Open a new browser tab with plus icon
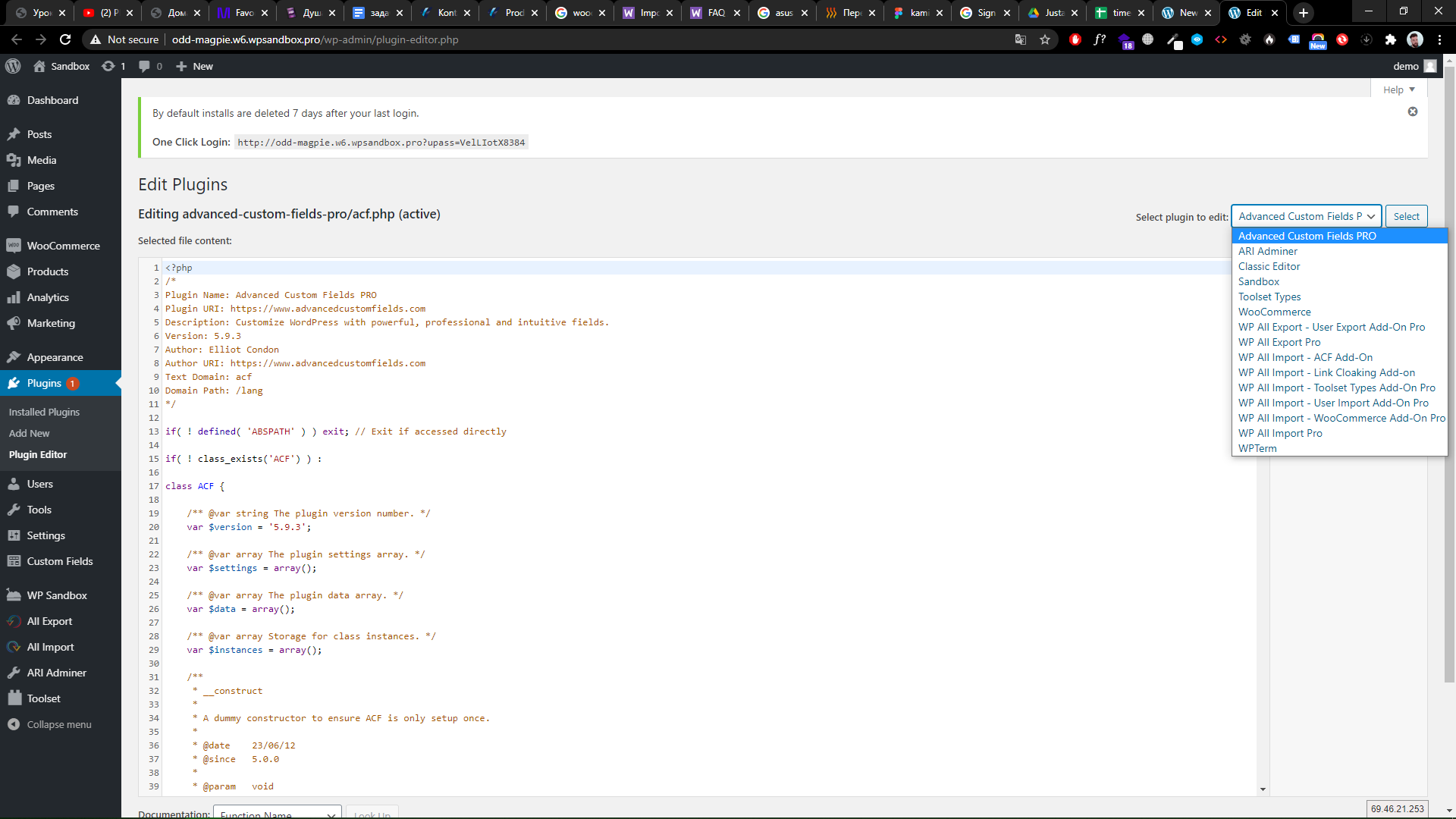The image size is (1456, 819). click(x=1303, y=13)
